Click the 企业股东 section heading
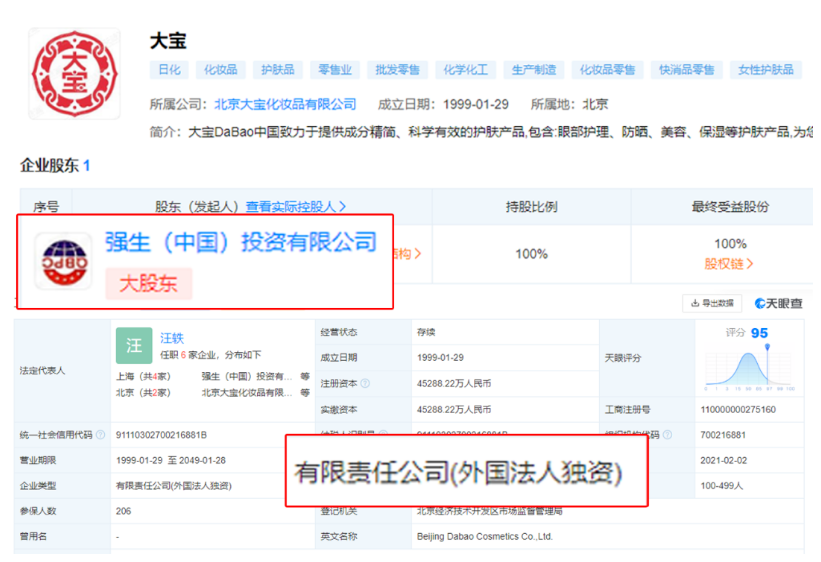Screen dimensions: 821x562 49,166
